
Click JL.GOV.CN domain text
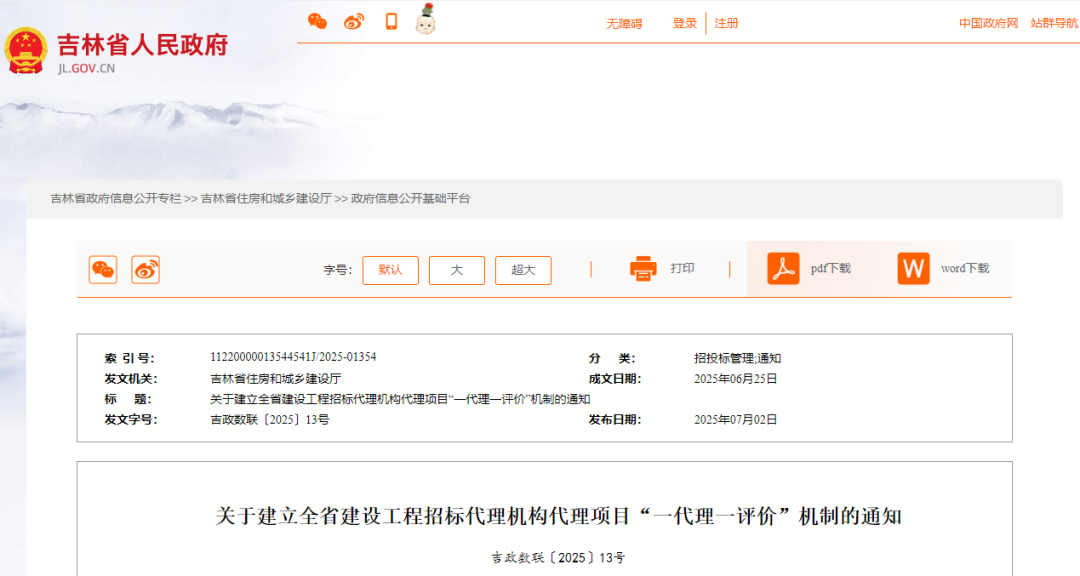pos(86,68)
